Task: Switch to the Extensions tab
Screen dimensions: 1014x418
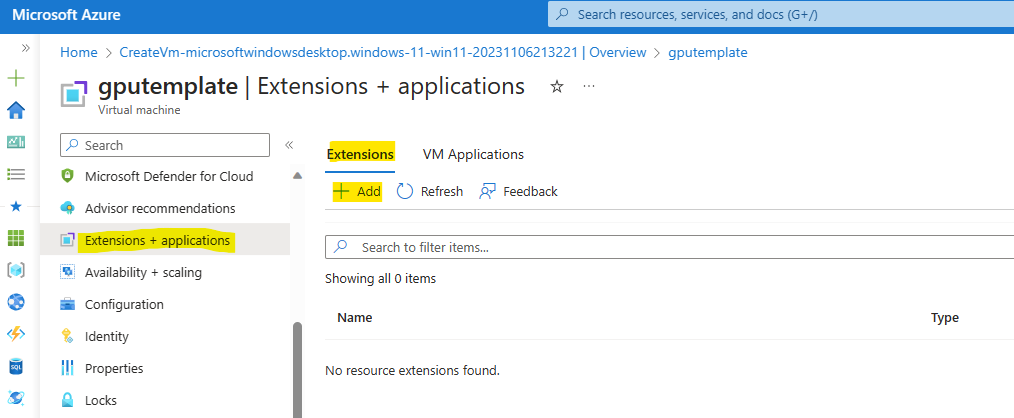Action: [360, 155]
